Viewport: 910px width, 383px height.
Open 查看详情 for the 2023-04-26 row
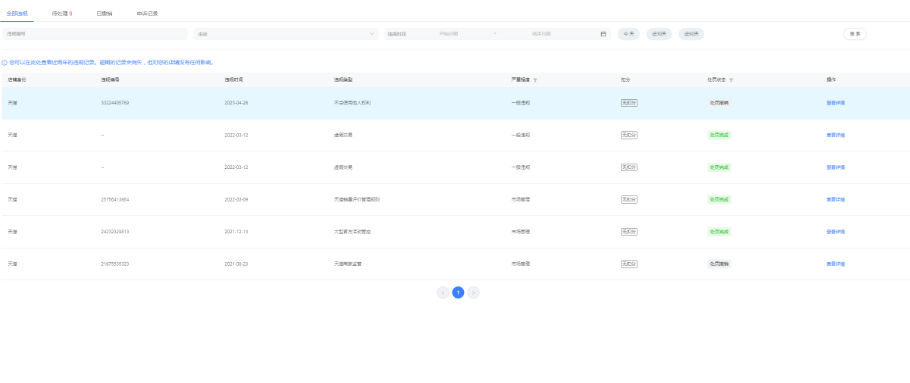coord(835,103)
